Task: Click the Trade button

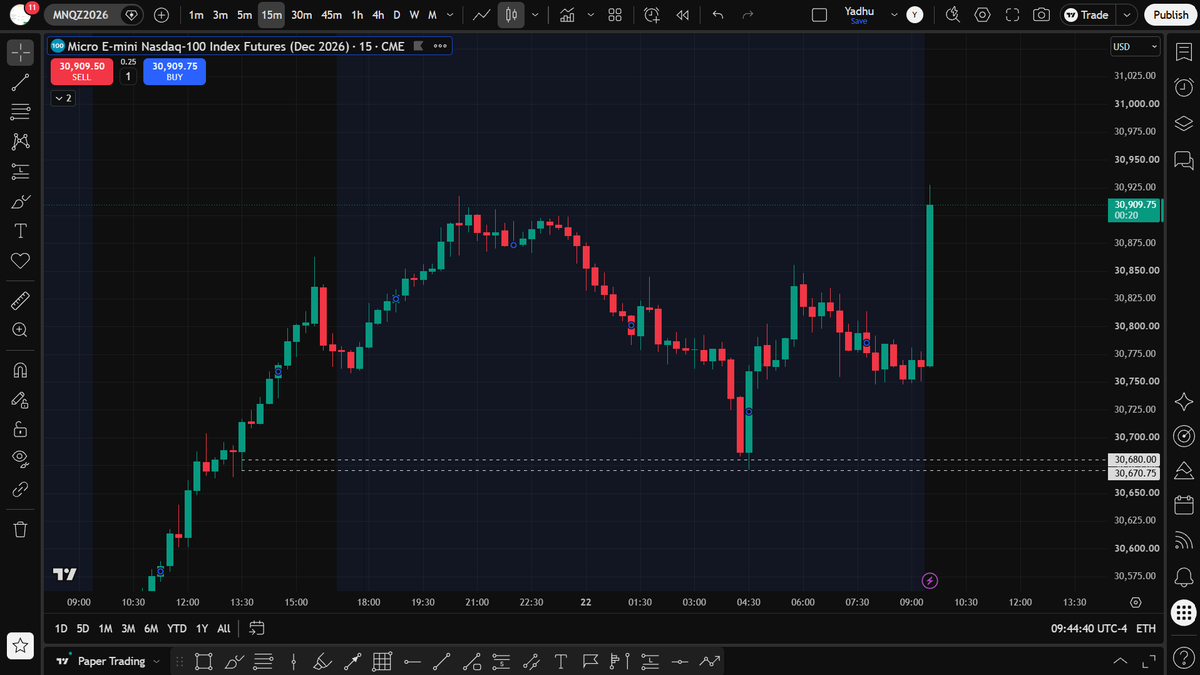Action: tap(1088, 15)
